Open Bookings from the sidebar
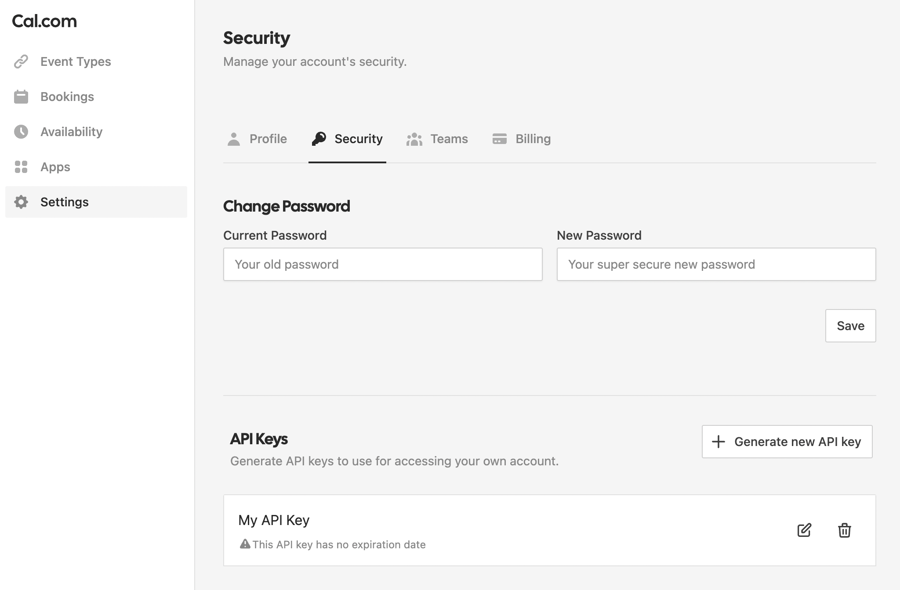 pos(67,96)
